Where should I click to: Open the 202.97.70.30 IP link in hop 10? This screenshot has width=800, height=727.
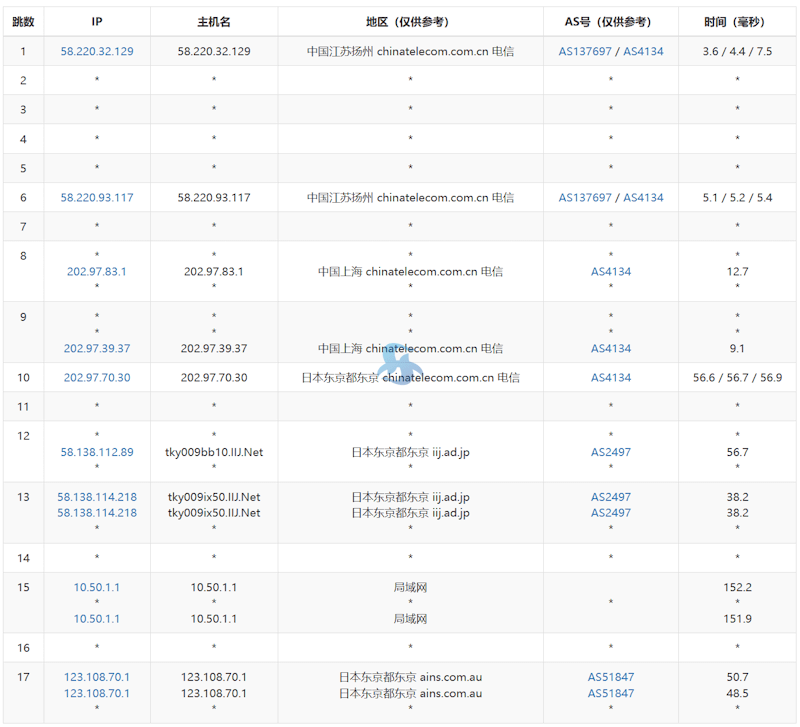point(97,378)
